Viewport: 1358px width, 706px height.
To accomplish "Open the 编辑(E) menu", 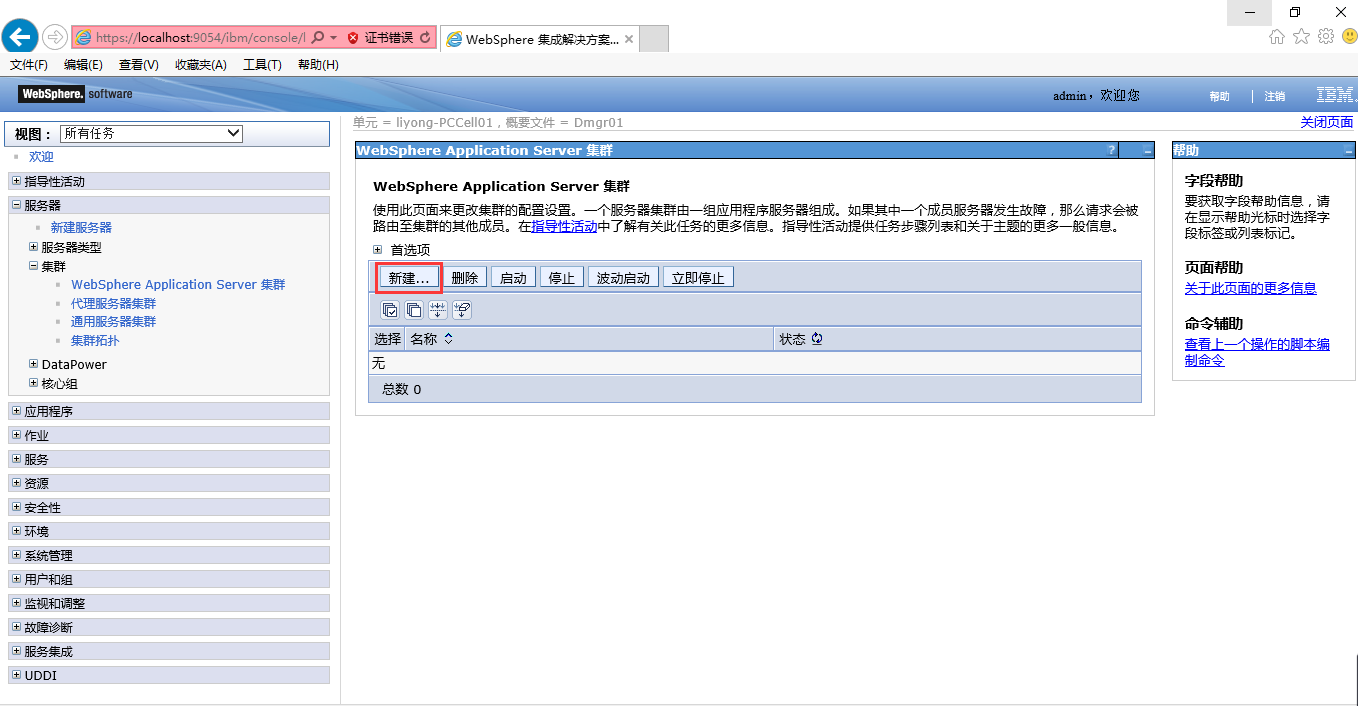I will pos(83,65).
